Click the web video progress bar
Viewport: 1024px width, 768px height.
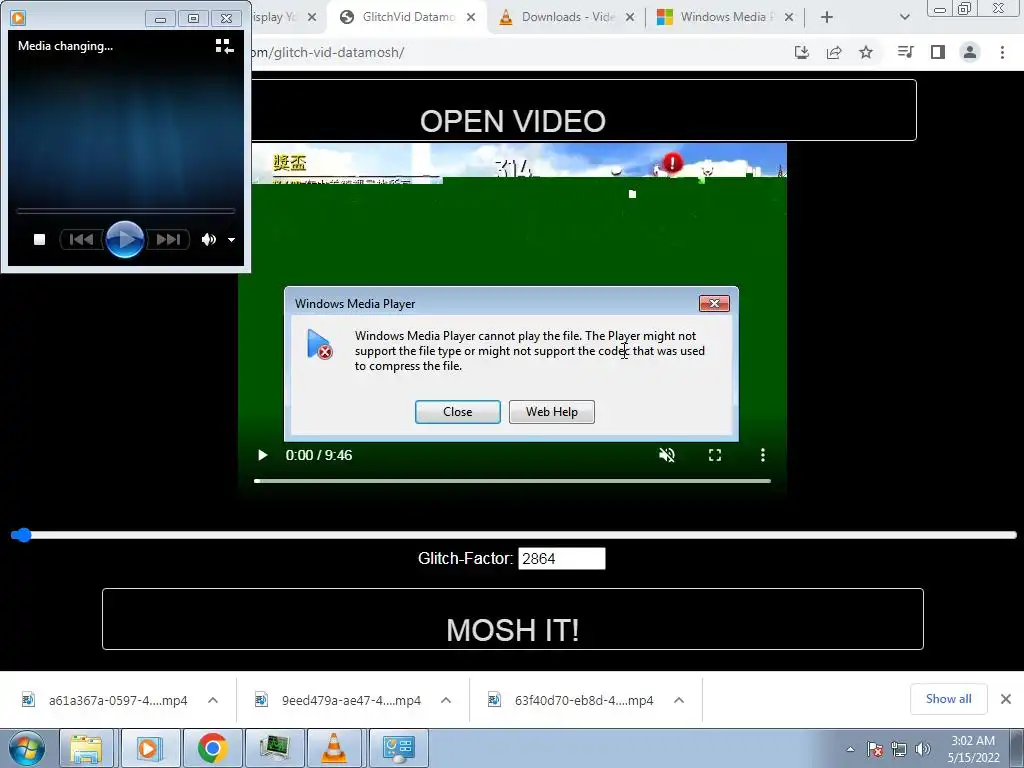[x=513, y=481]
